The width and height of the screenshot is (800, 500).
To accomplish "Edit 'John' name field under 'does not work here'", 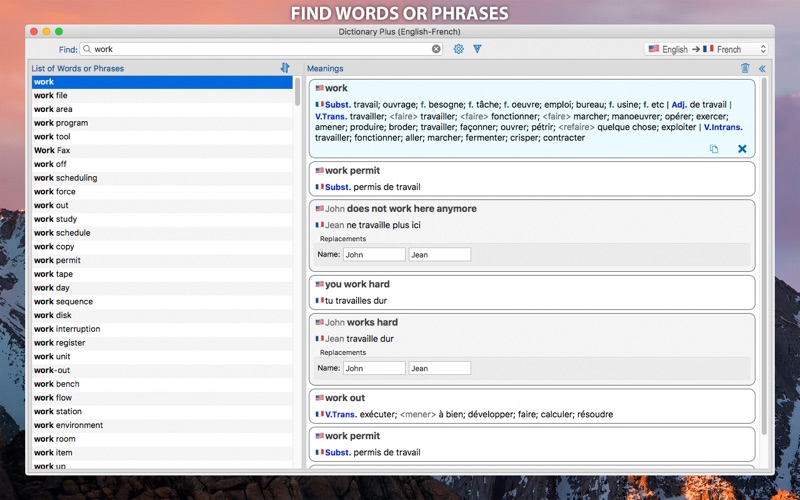I will (x=374, y=255).
